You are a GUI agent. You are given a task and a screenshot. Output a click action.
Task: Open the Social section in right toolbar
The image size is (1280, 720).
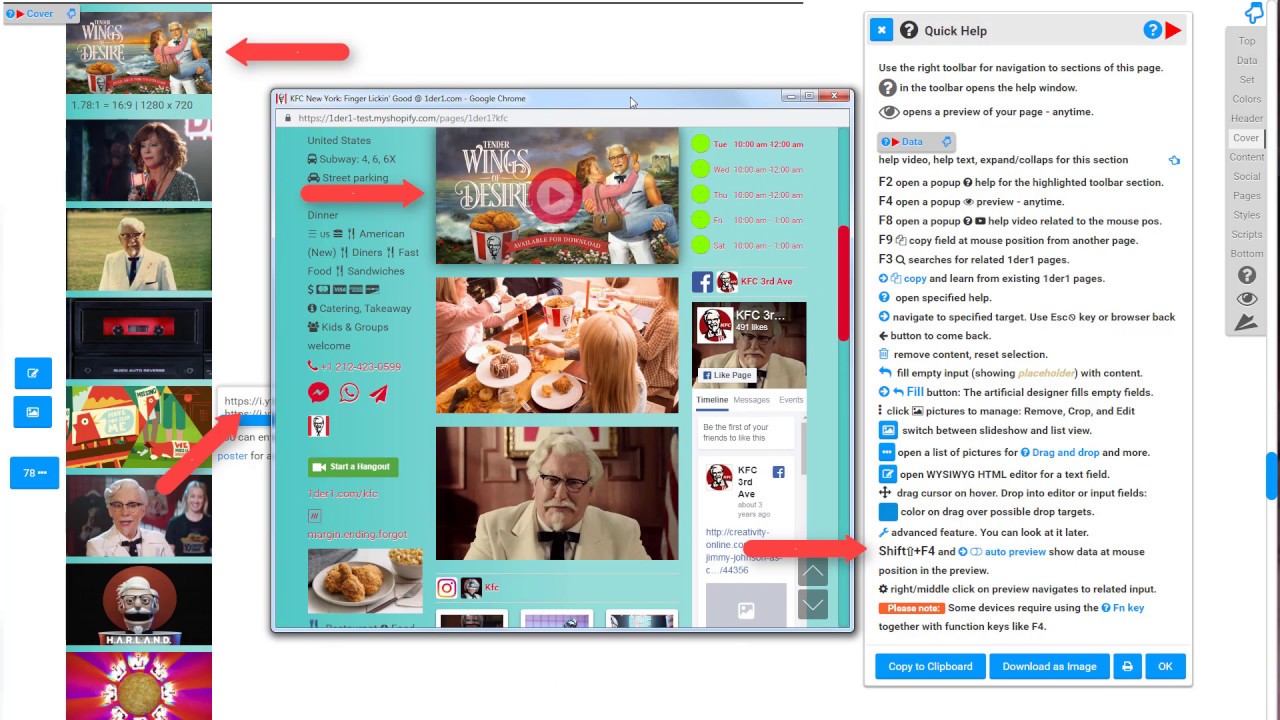pos(1246,176)
